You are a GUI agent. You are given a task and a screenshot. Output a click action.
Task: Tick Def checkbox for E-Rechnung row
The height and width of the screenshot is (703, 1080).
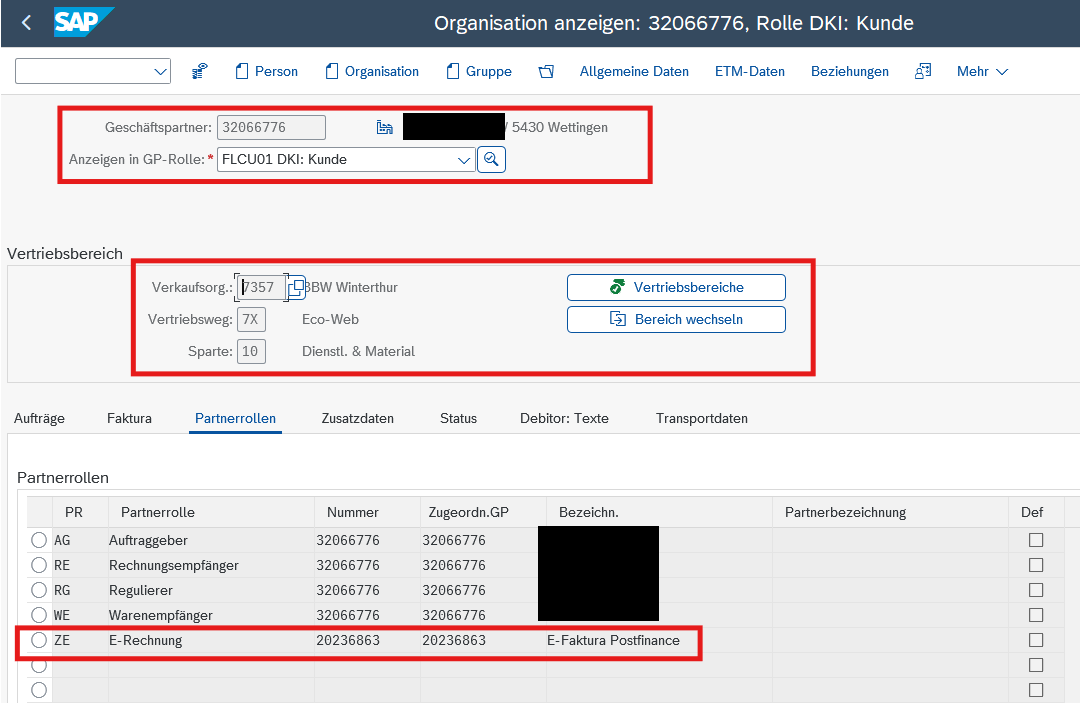[1036, 640]
